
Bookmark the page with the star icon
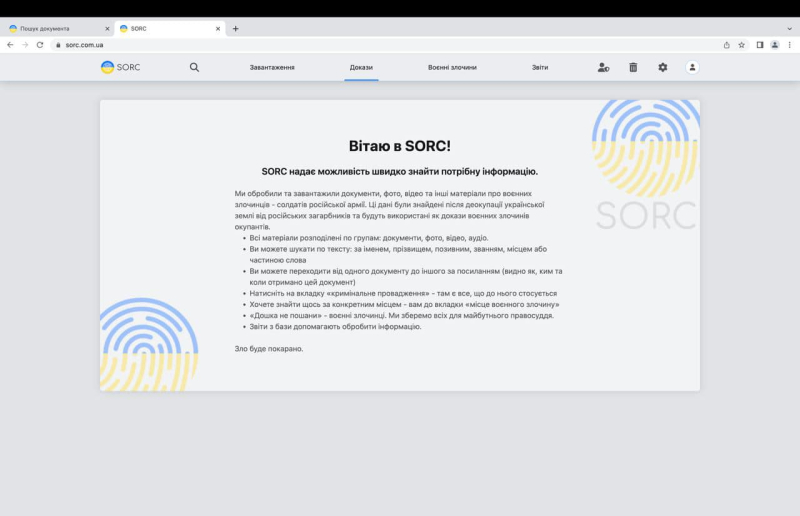pos(741,45)
